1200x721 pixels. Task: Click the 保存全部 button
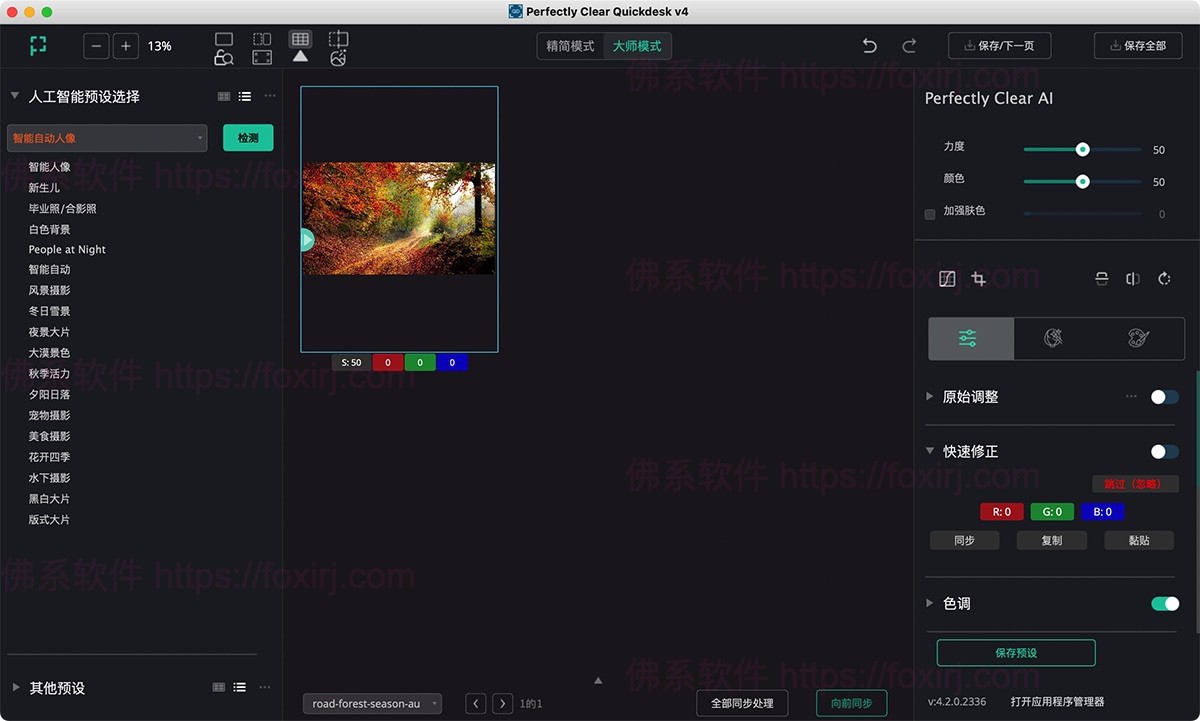click(1138, 46)
